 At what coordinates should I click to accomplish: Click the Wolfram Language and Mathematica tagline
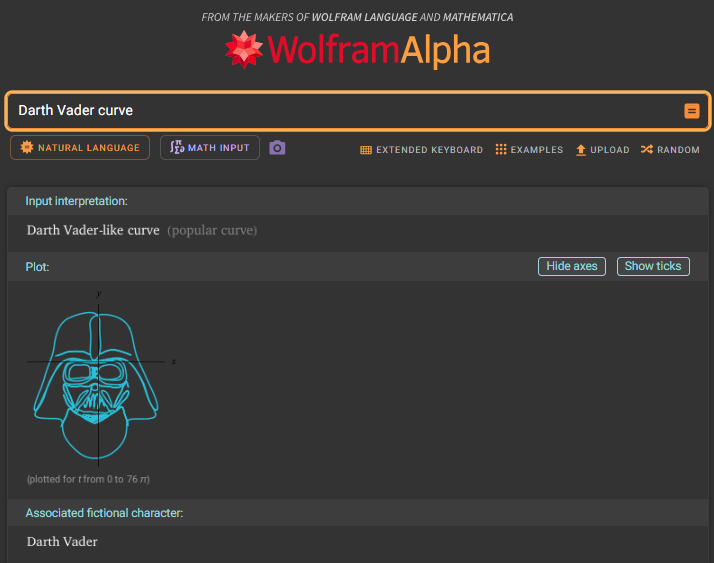coord(357,17)
